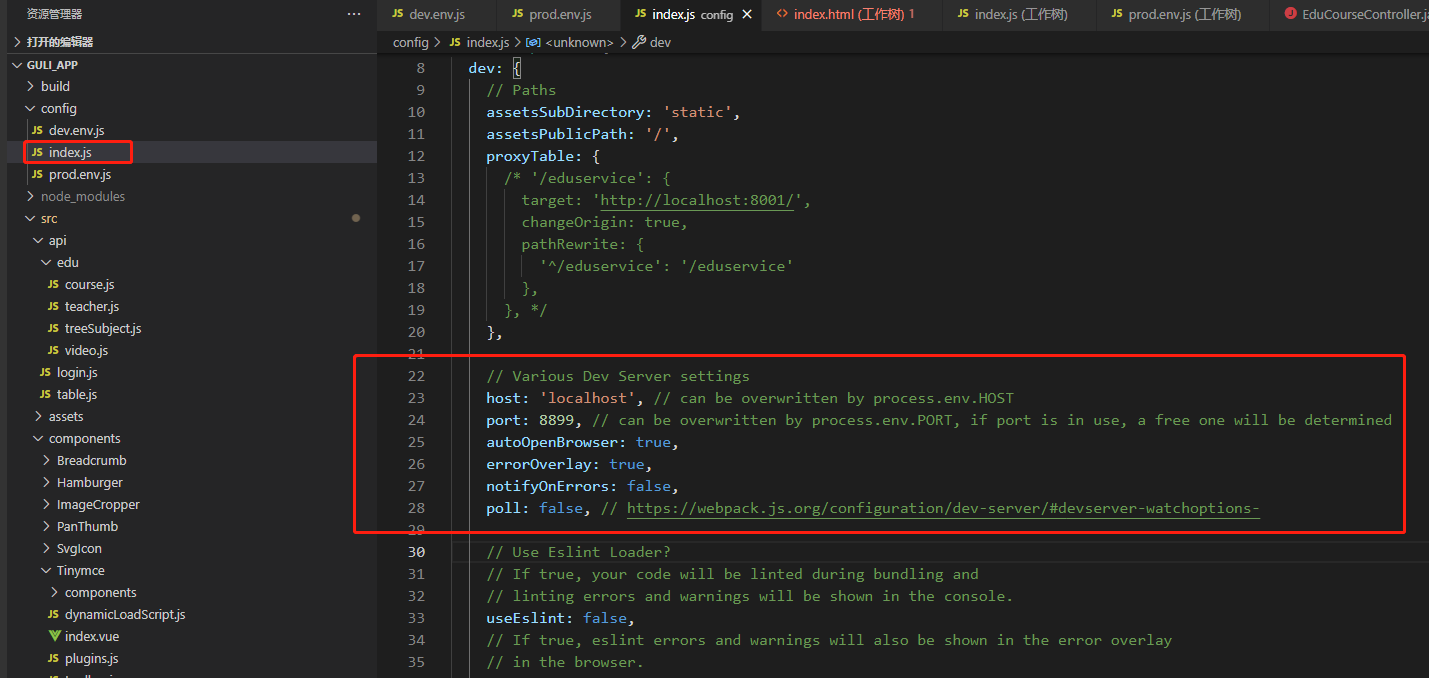The height and width of the screenshot is (678, 1429).
Task: Click the symbol icon before <unknown> breadcrumb
Action: click(533, 42)
